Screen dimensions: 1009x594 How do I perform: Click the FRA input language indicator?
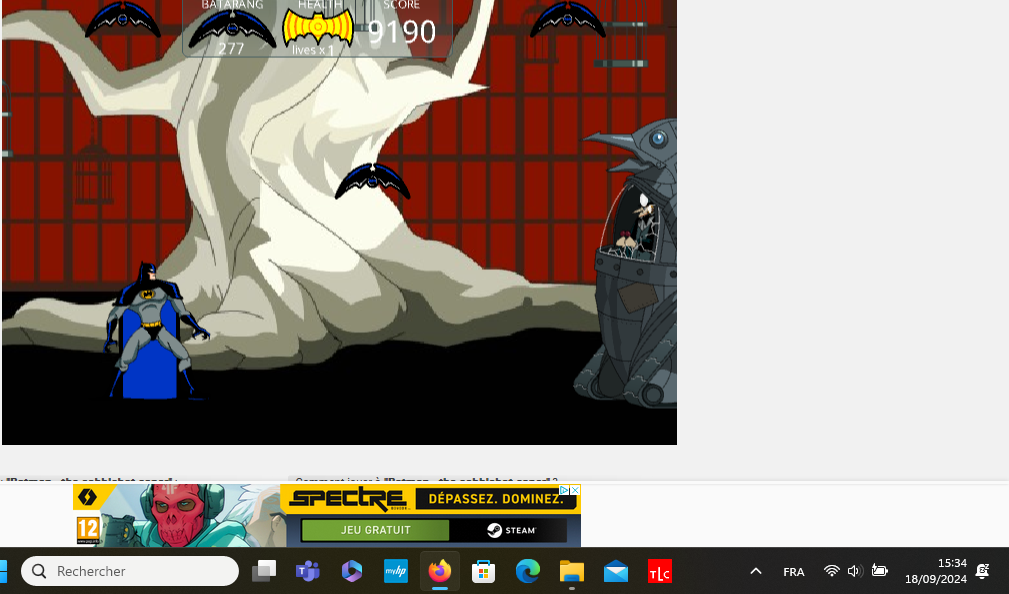click(x=793, y=571)
